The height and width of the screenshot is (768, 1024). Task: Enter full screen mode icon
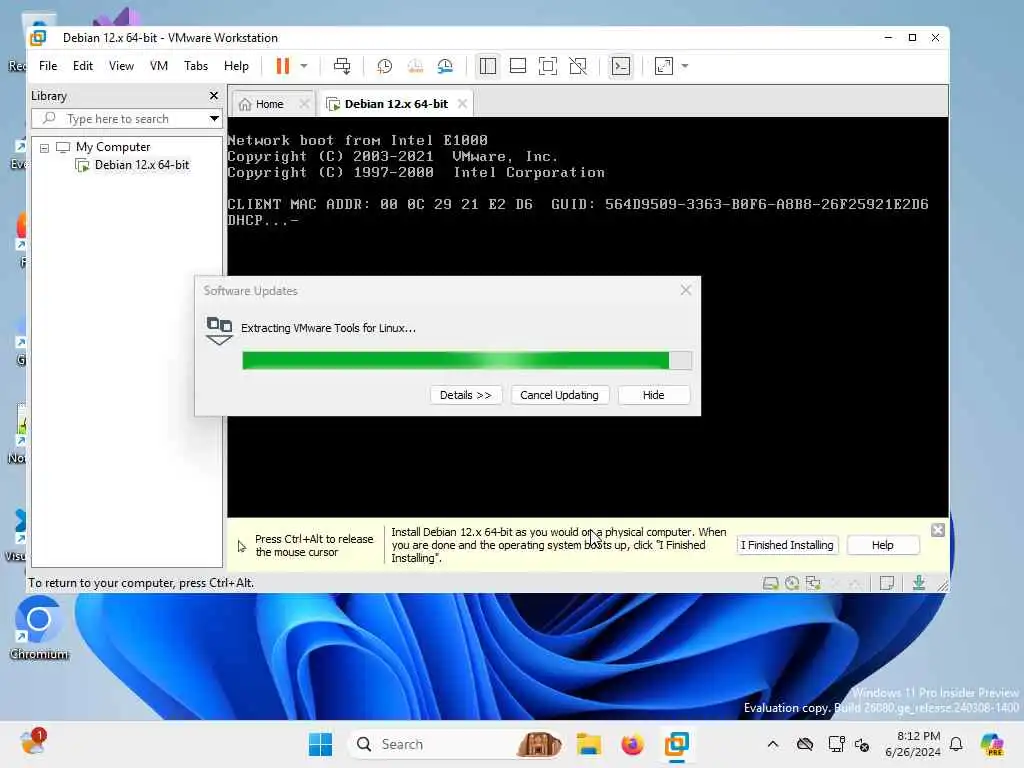(548, 66)
